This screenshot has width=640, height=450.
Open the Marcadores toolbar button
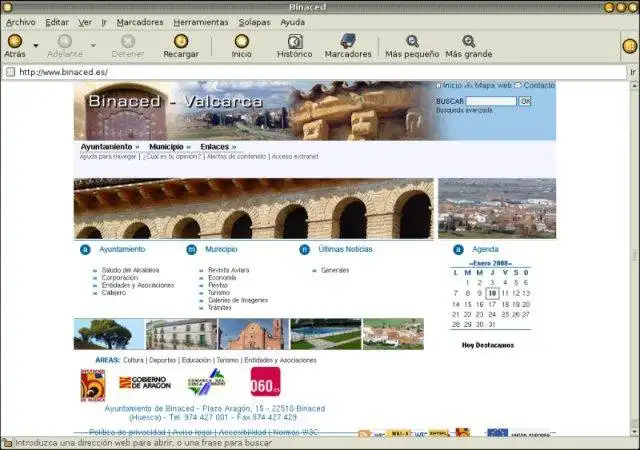(348, 46)
